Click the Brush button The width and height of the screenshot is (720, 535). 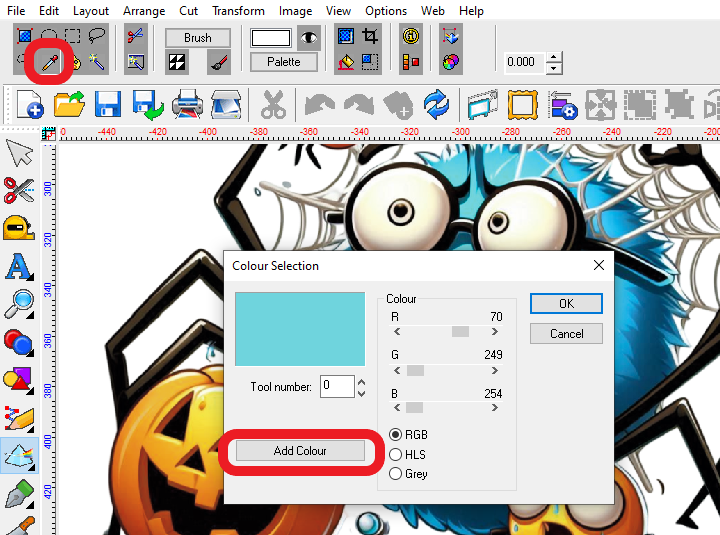tap(198, 38)
